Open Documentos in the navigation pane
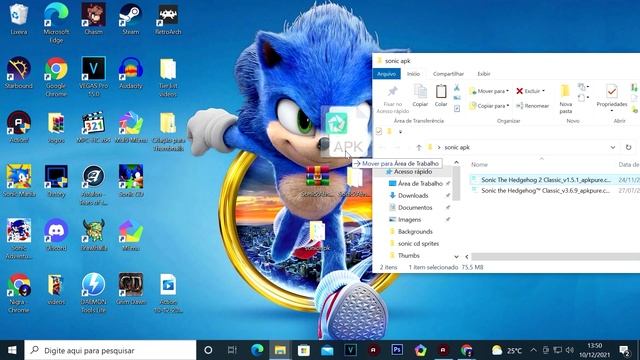Screen dimensions: 640x360 tap(414, 207)
